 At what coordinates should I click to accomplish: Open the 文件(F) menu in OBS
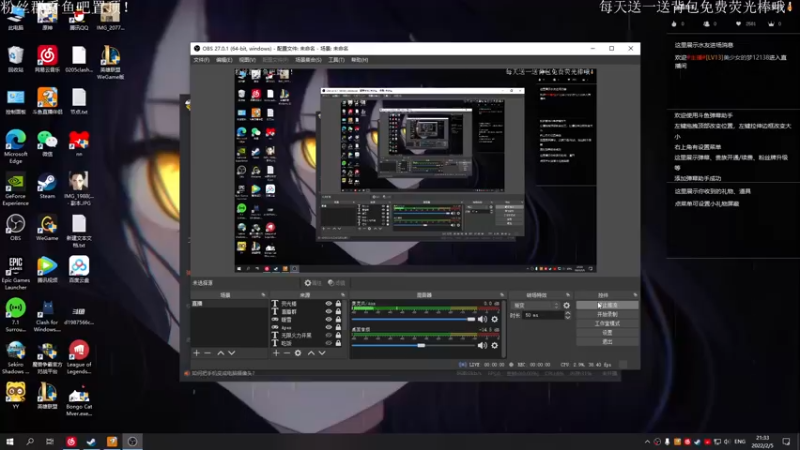(x=201, y=60)
